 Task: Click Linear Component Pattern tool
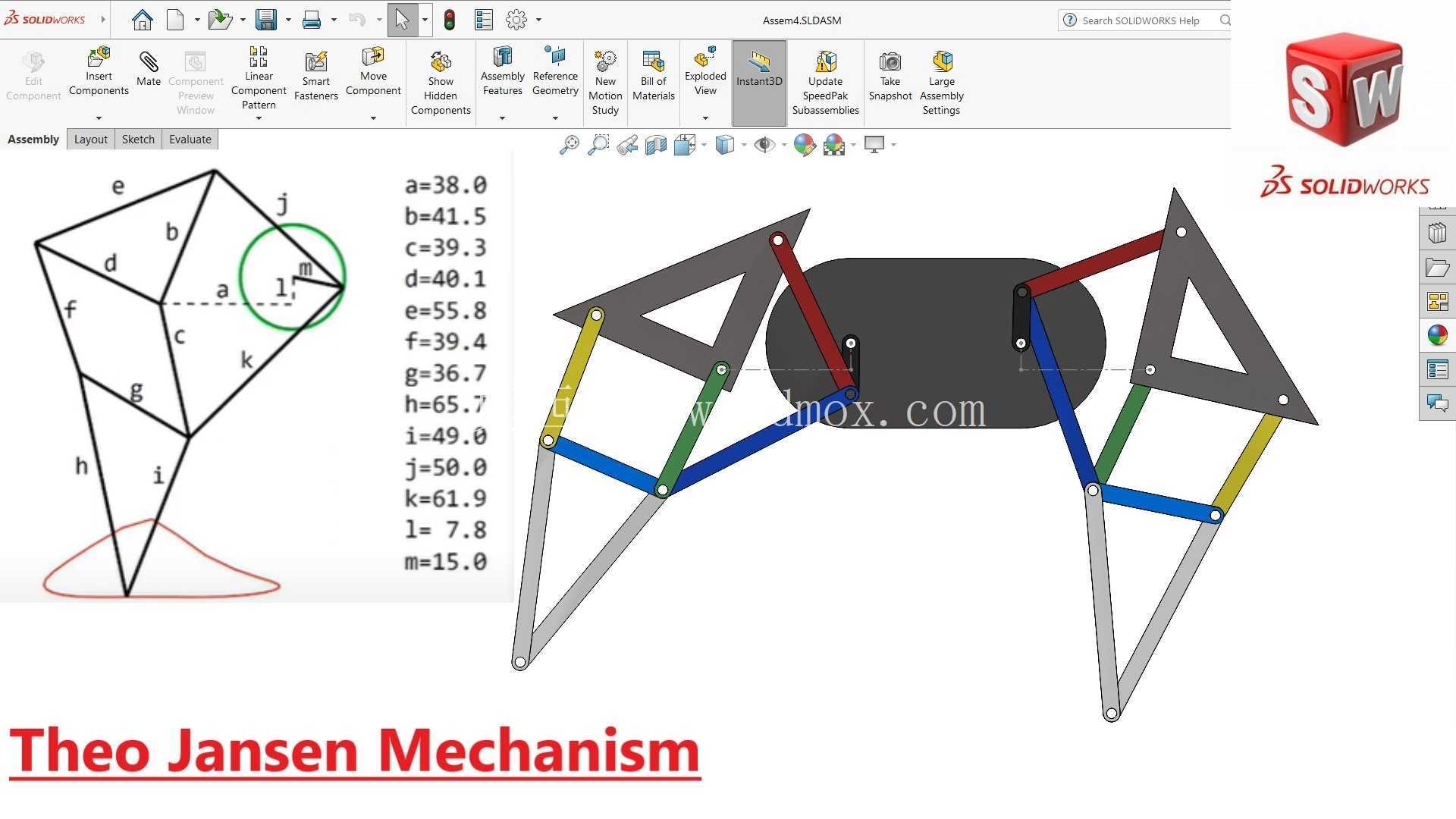pos(259,77)
